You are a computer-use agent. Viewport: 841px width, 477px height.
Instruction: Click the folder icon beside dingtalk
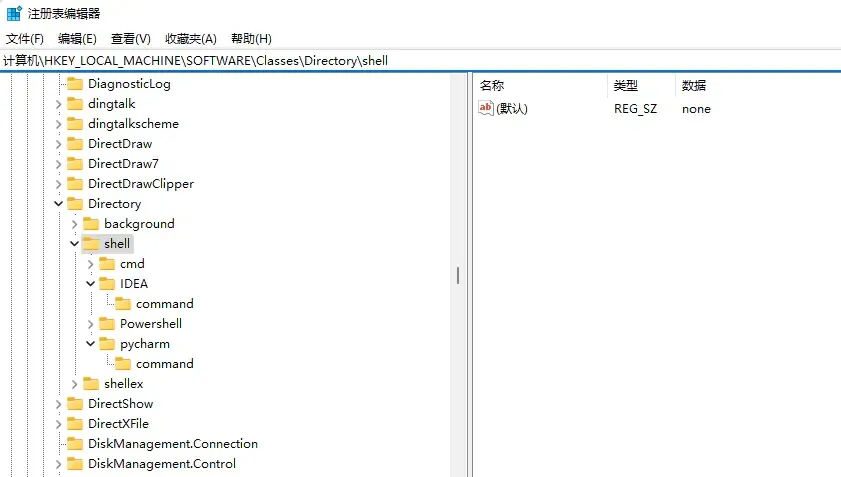pos(75,104)
